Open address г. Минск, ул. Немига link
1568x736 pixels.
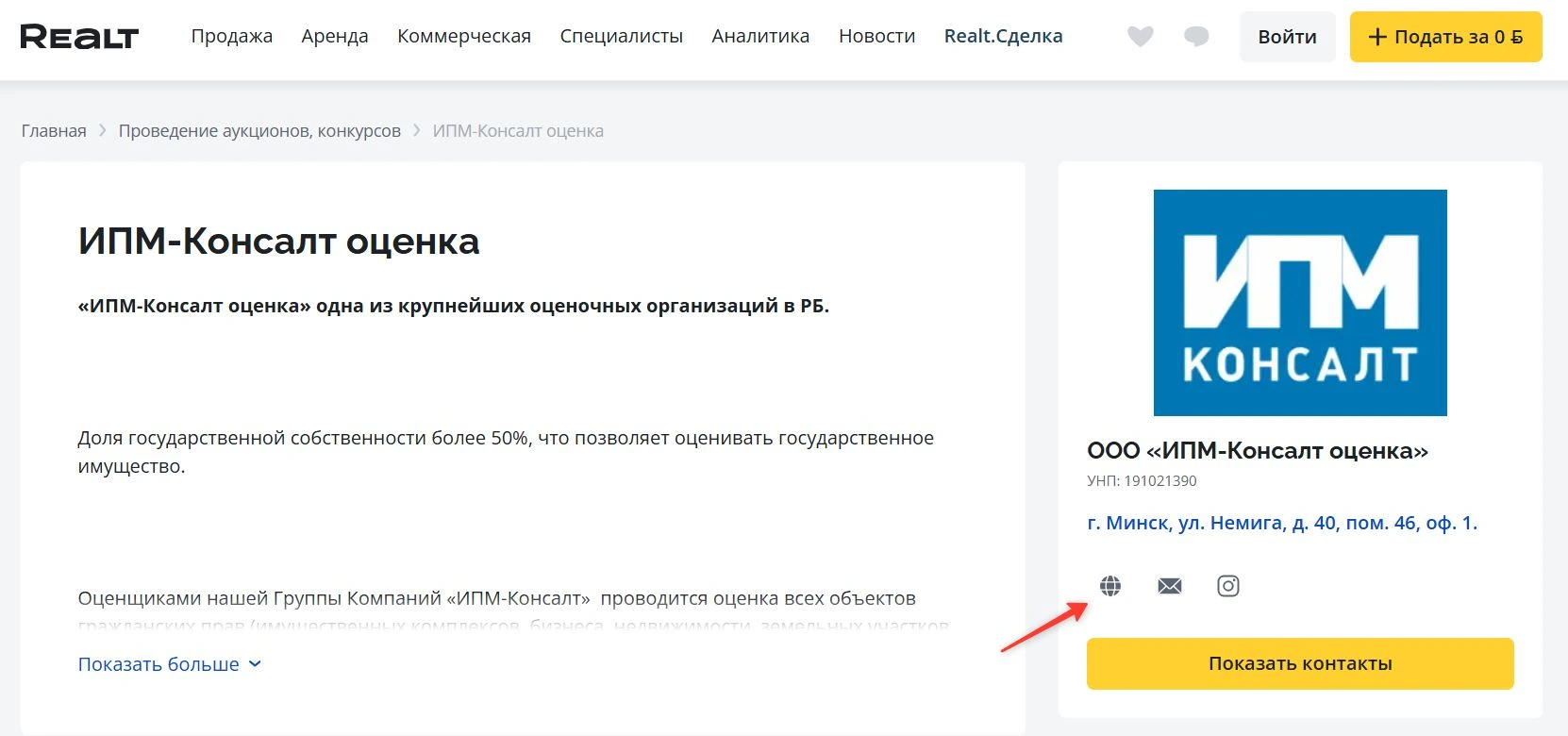click(x=1282, y=523)
